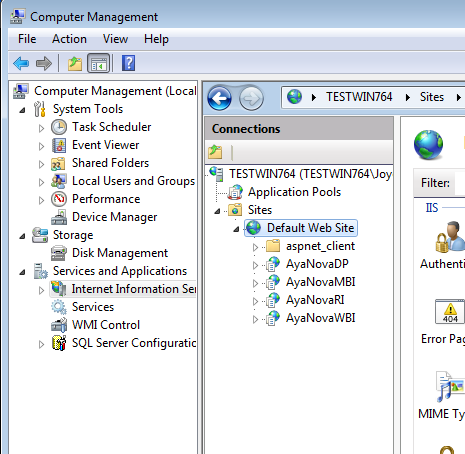Click the Shared Folders icon
The image size is (465, 454).
[x=59, y=163]
